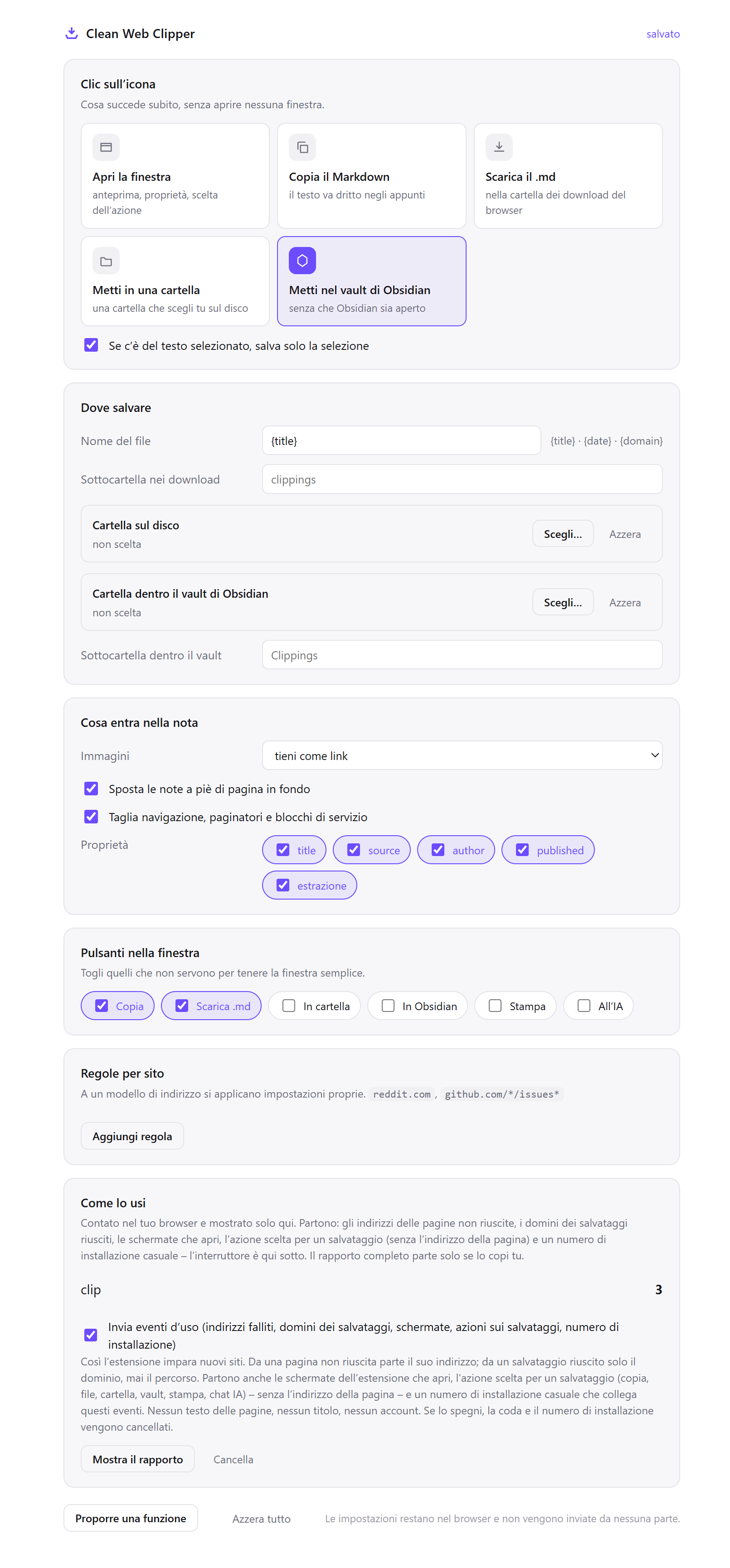Disable Taglia navigazione, paginatori checkbox
Viewport: 730px width, 1568px height.
(91, 816)
